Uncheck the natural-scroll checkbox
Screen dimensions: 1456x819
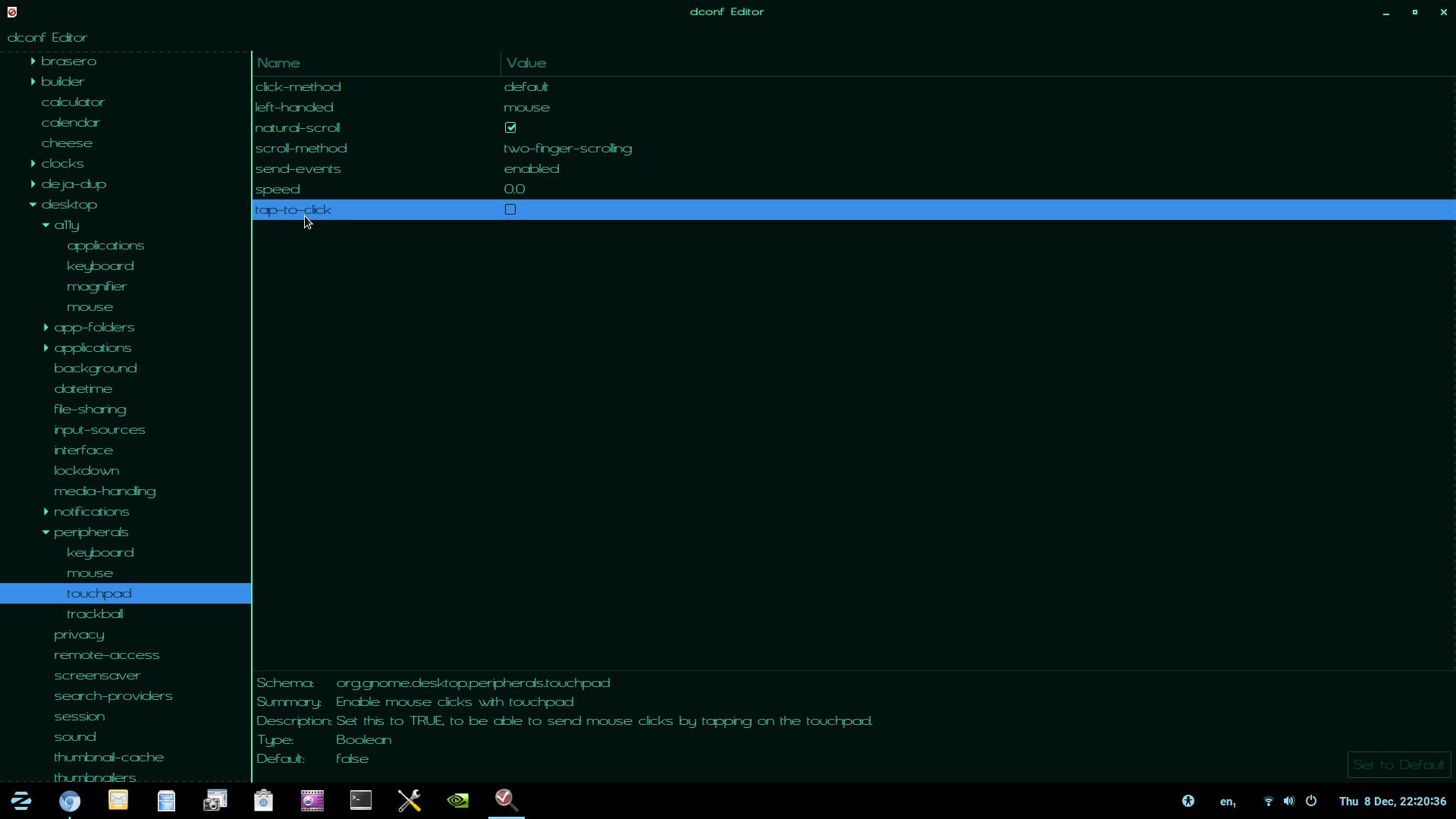click(x=510, y=127)
